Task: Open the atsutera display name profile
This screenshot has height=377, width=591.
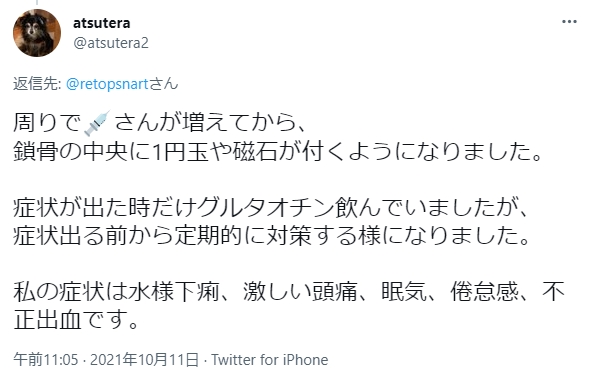Action: click(102, 23)
